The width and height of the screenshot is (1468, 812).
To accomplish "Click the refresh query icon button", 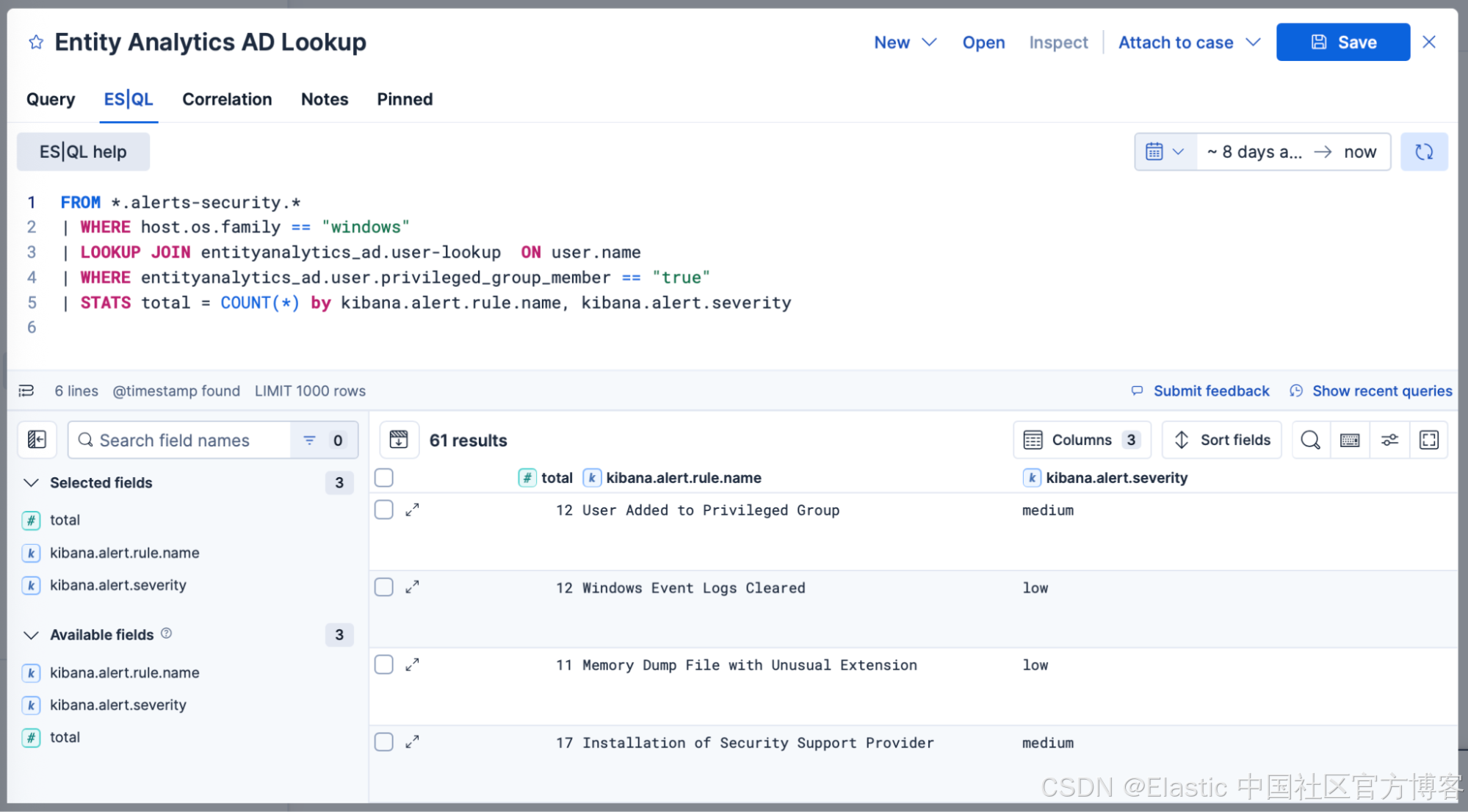I will pos(1423,152).
